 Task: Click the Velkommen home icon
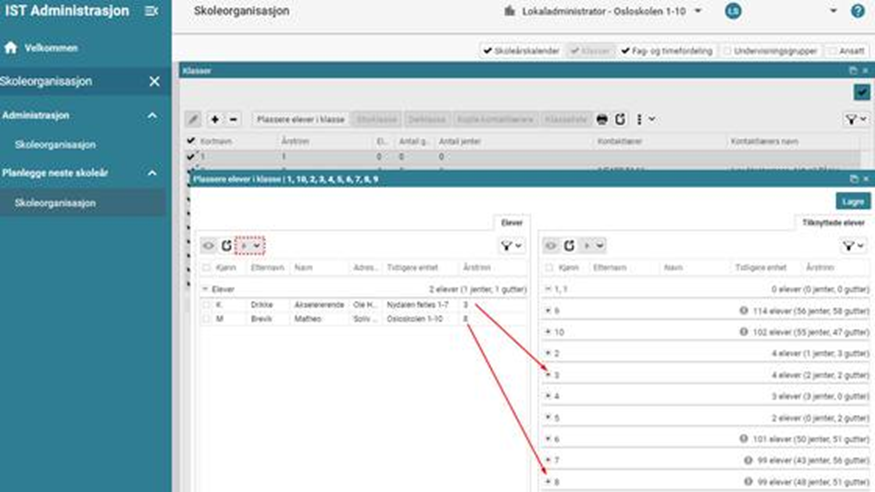[11, 47]
